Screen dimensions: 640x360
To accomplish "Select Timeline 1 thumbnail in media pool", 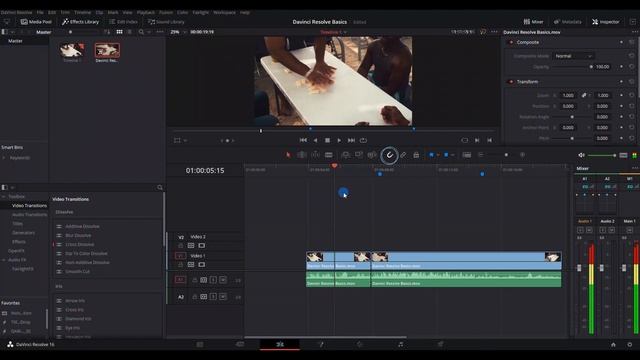I will [x=72, y=51].
